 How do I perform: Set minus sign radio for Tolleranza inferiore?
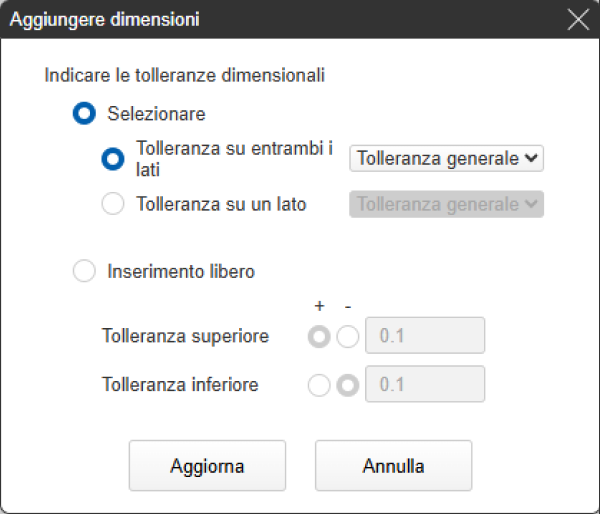click(347, 384)
